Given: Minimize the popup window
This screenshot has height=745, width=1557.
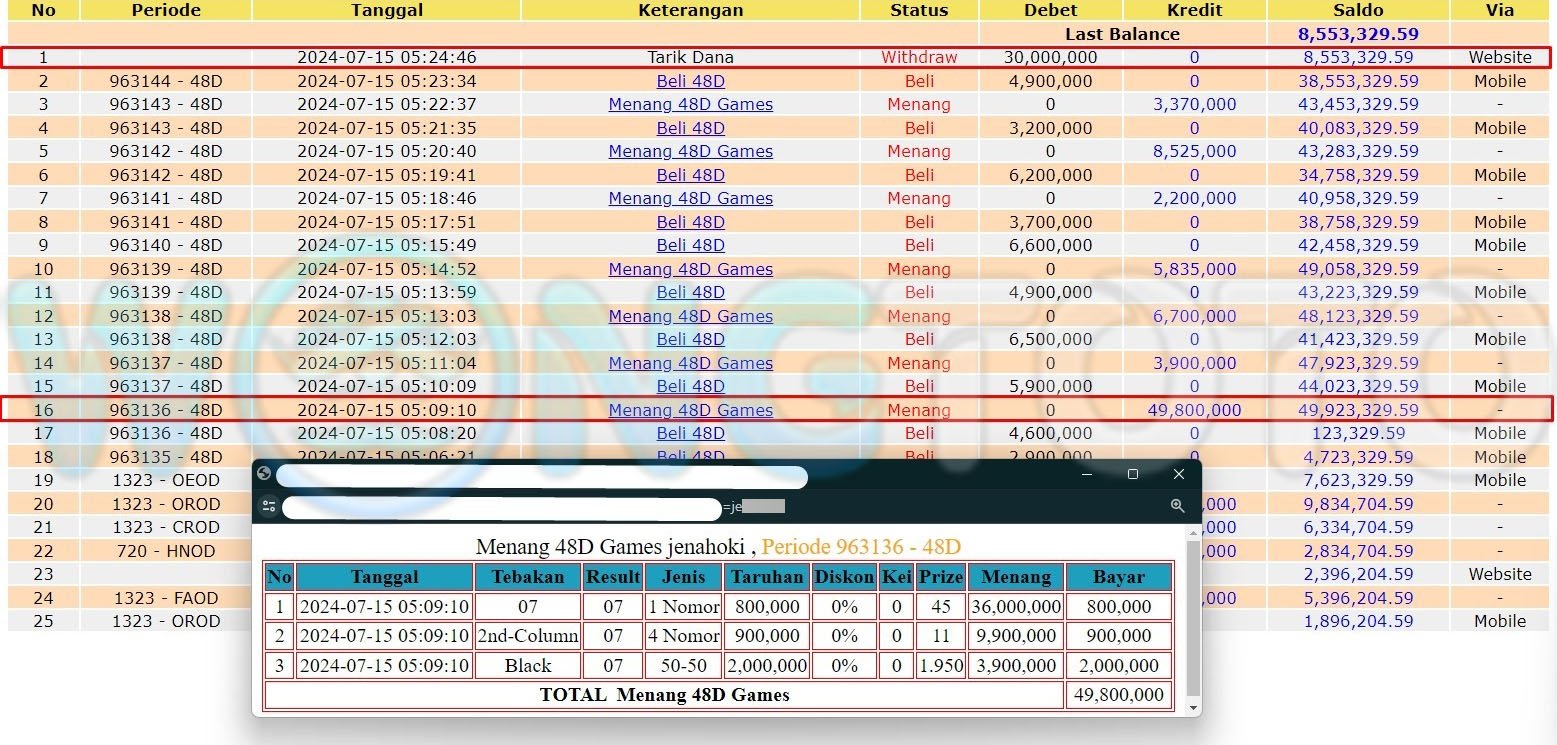Looking at the screenshot, I should [x=1087, y=474].
